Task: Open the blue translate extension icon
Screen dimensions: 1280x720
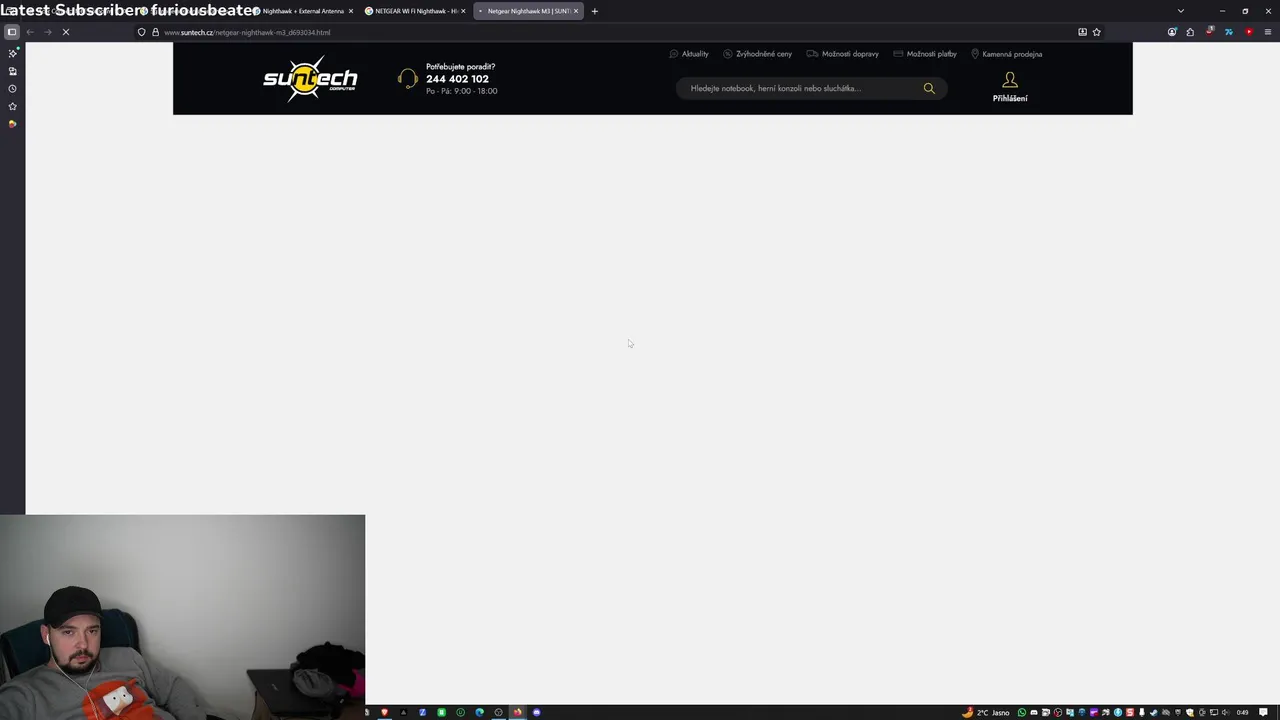Action: tap(1229, 32)
